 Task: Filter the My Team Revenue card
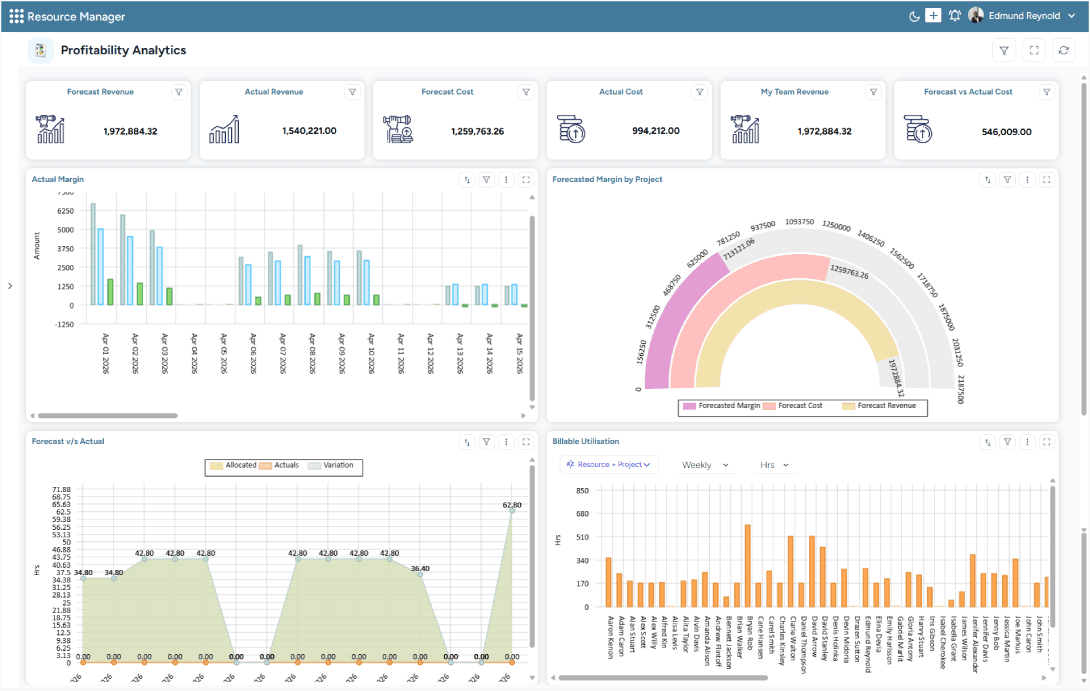tap(873, 92)
